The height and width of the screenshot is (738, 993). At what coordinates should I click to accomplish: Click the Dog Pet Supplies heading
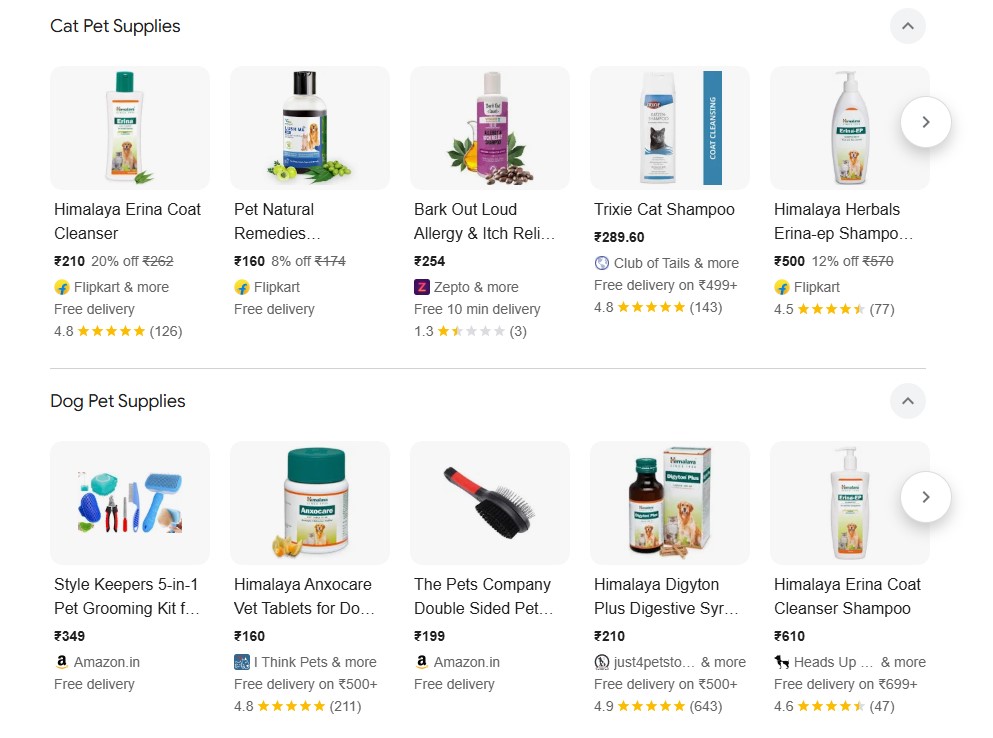click(x=117, y=401)
